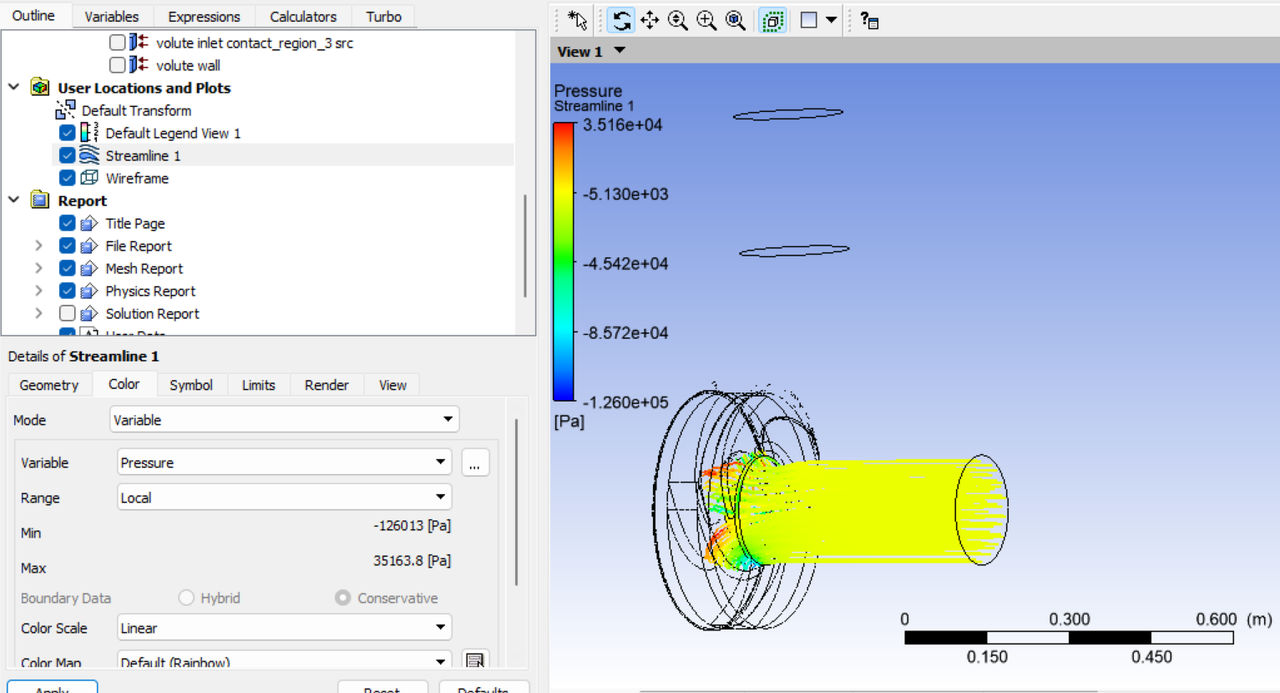Image resolution: width=1280 pixels, height=693 pixels.
Task: Click the File Report page icon
Action: coord(89,246)
